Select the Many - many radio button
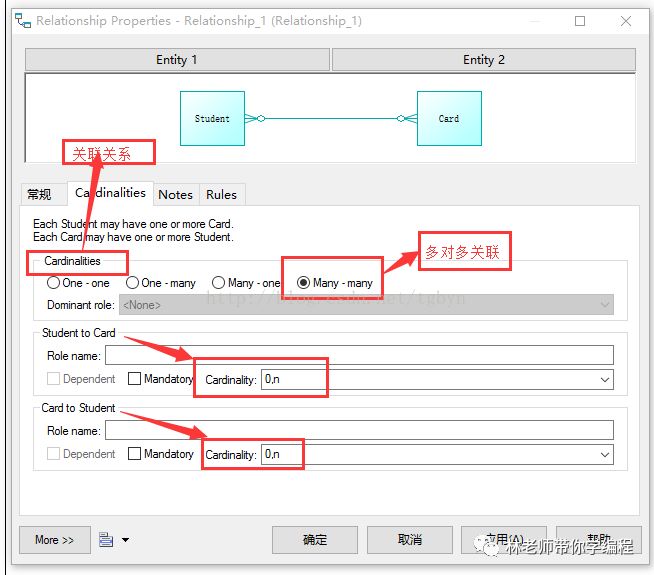The image size is (654, 575). click(303, 283)
